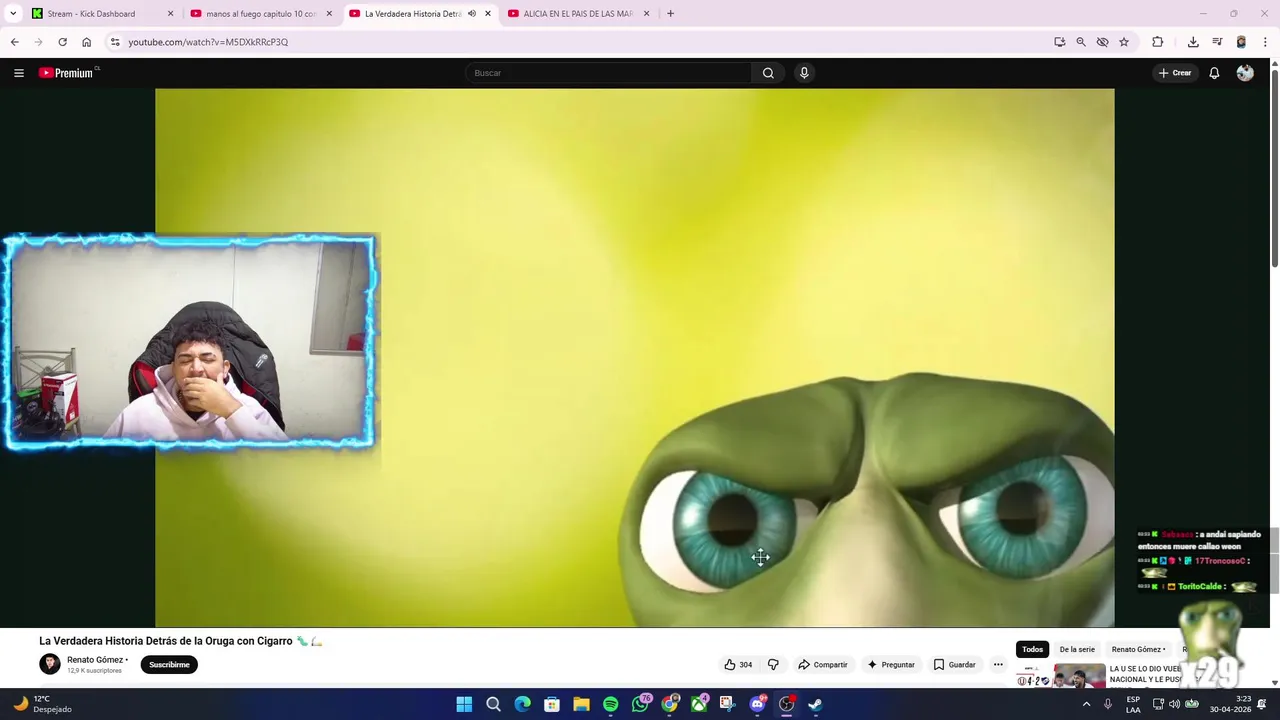Open weather widget 12°C Despejado
The height and width of the screenshot is (720, 1280).
coord(43,704)
